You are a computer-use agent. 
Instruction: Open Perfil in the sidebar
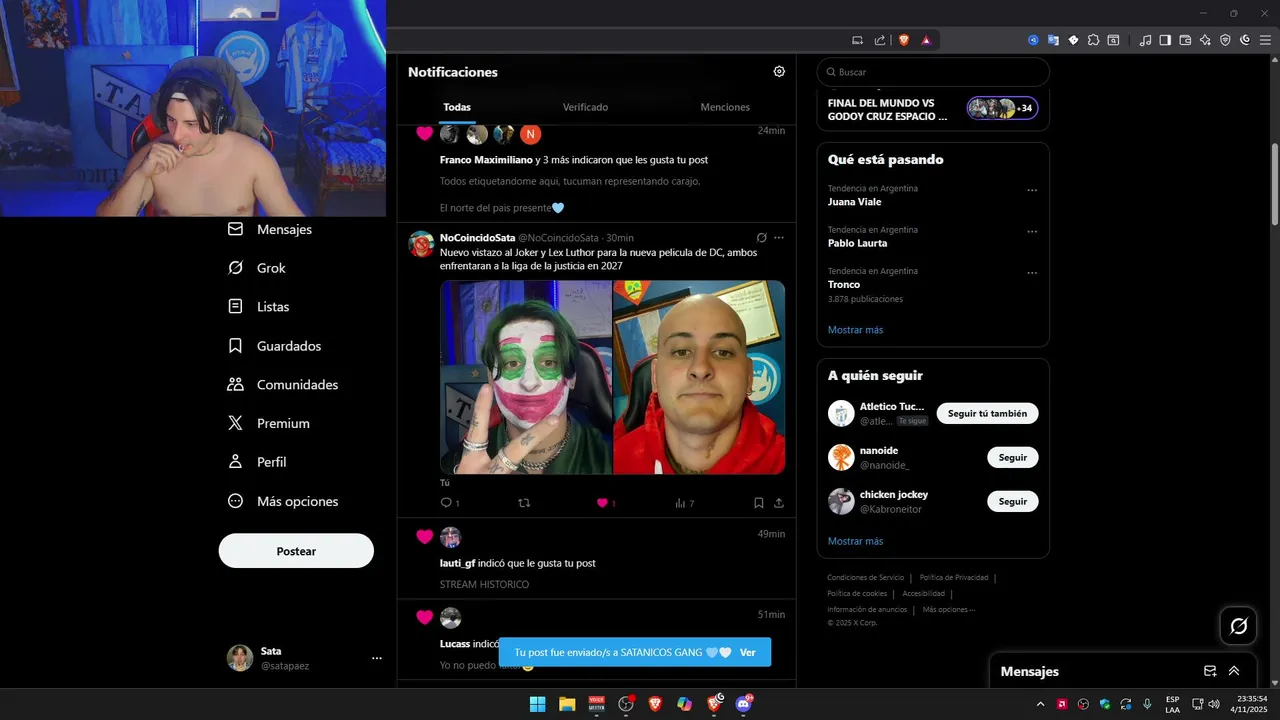[x=257, y=462]
